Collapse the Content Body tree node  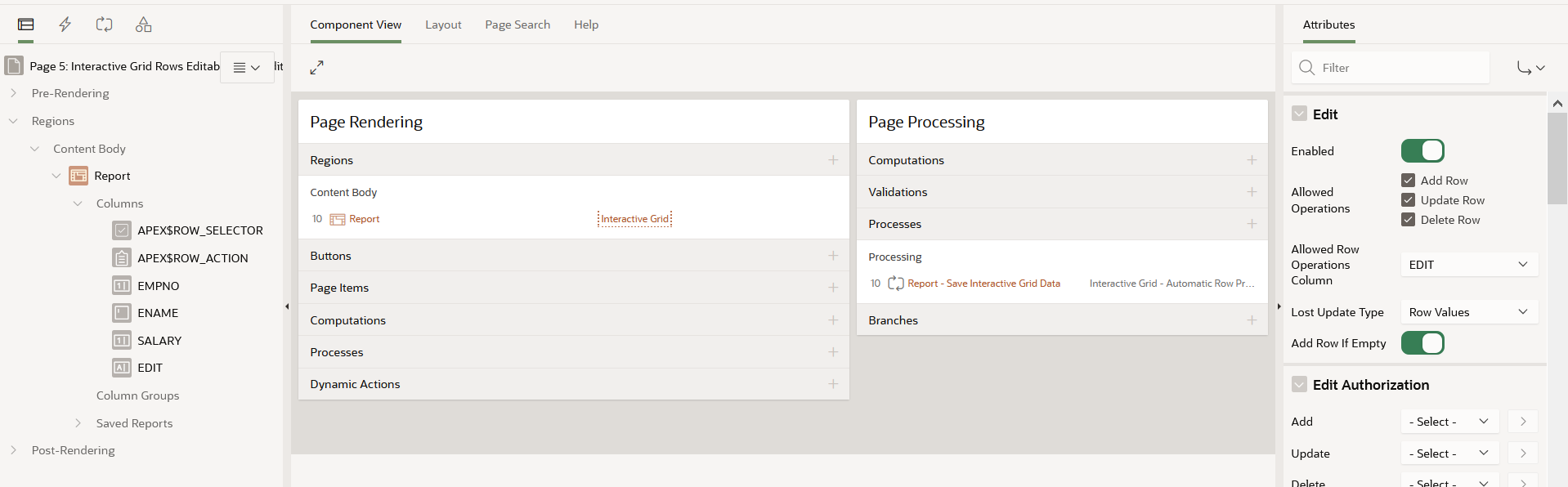pos(34,149)
